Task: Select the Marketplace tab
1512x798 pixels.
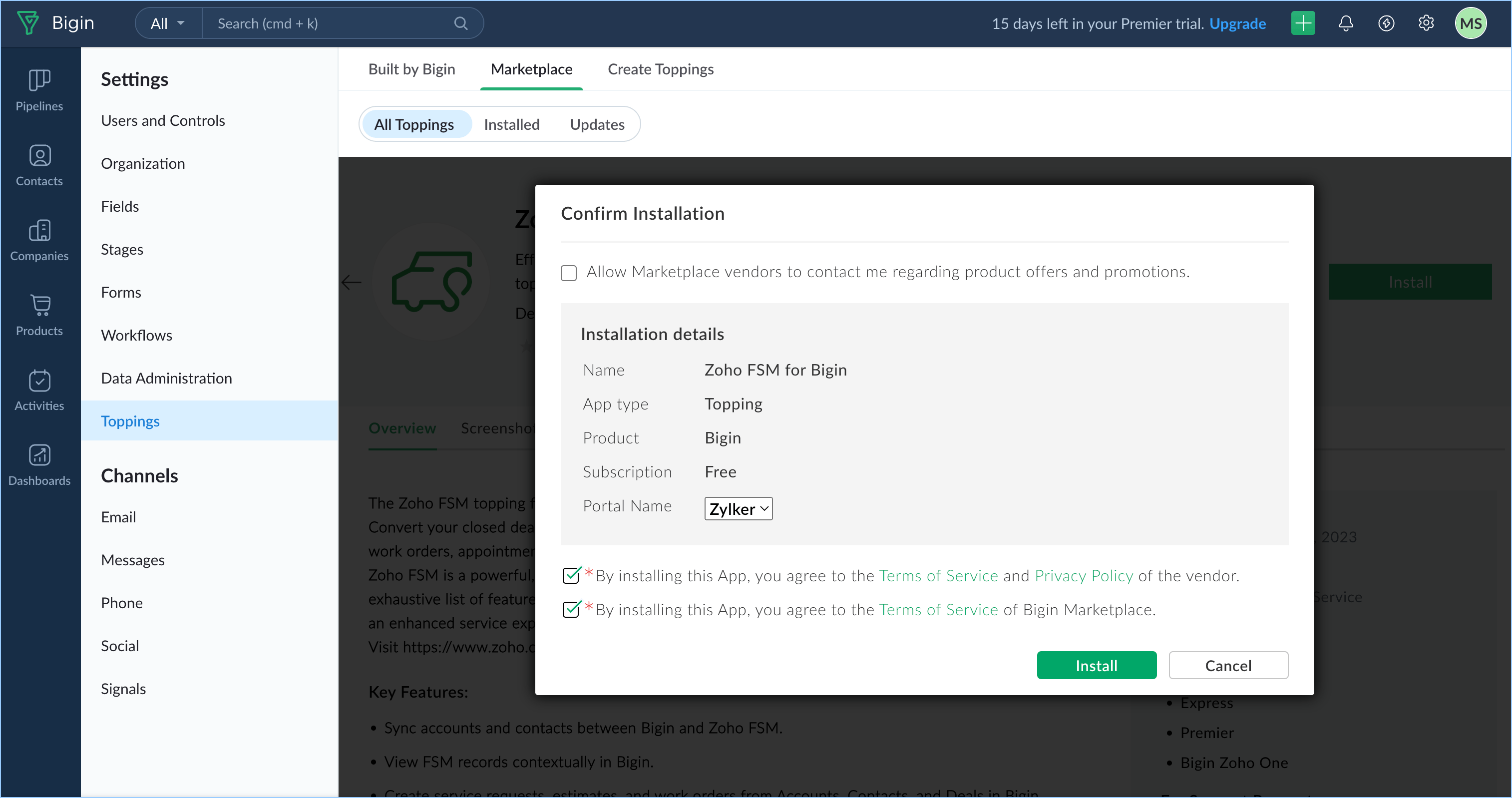Action: point(531,69)
